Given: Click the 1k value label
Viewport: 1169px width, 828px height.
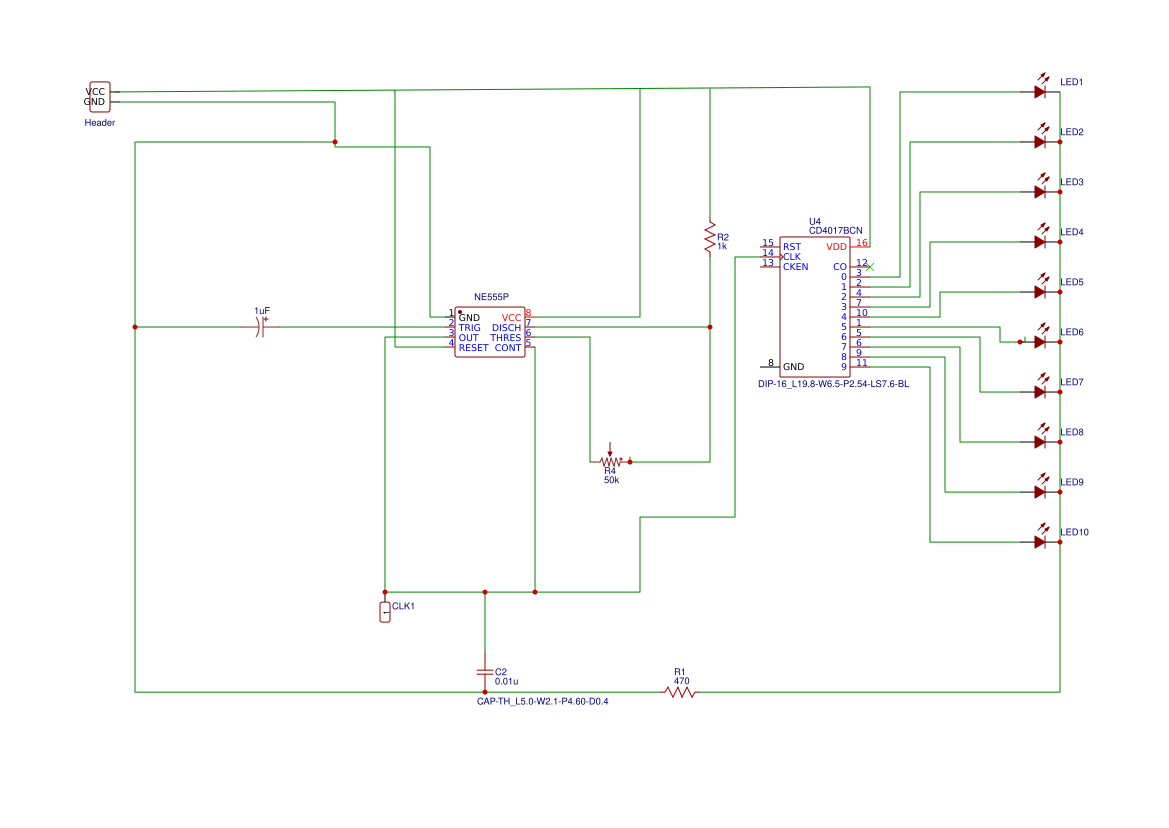Looking at the screenshot, I should click(x=722, y=246).
